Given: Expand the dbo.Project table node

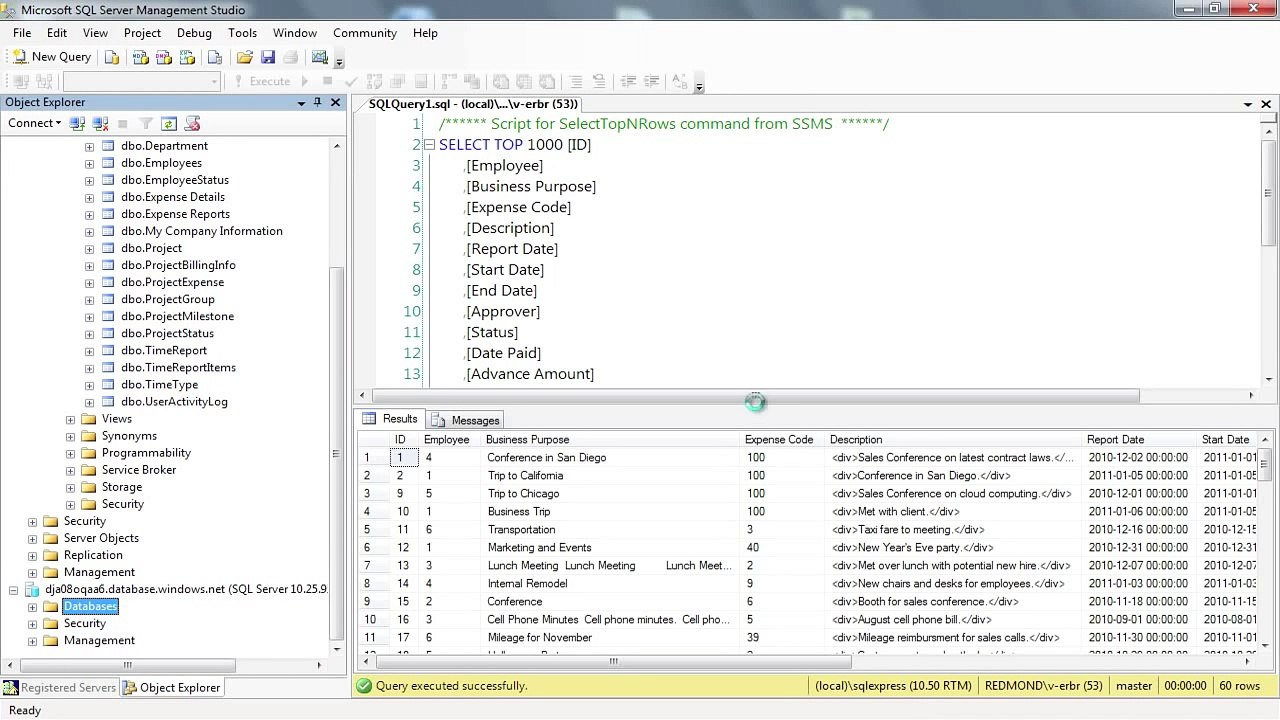Looking at the screenshot, I should [x=89, y=248].
